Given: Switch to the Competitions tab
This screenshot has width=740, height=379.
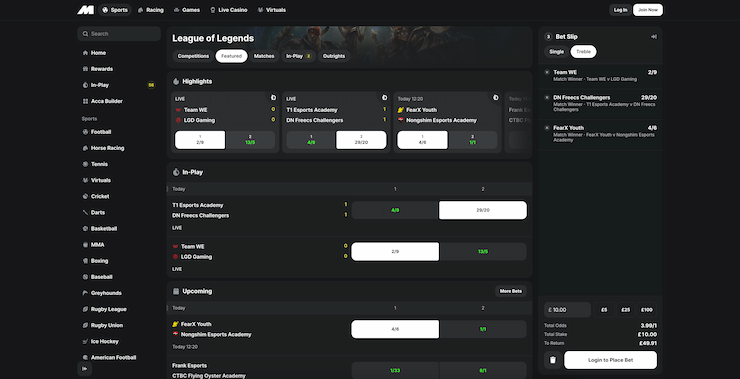Looking at the screenshot, I should (193, 56).
